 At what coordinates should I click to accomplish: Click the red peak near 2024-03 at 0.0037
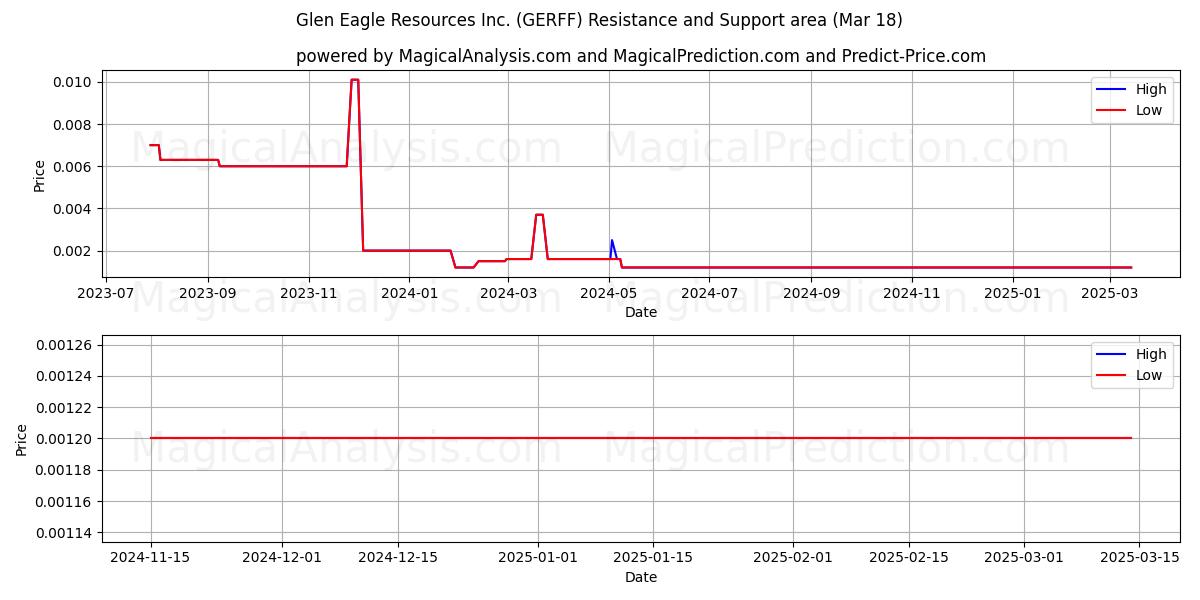(x=539, y=215)
